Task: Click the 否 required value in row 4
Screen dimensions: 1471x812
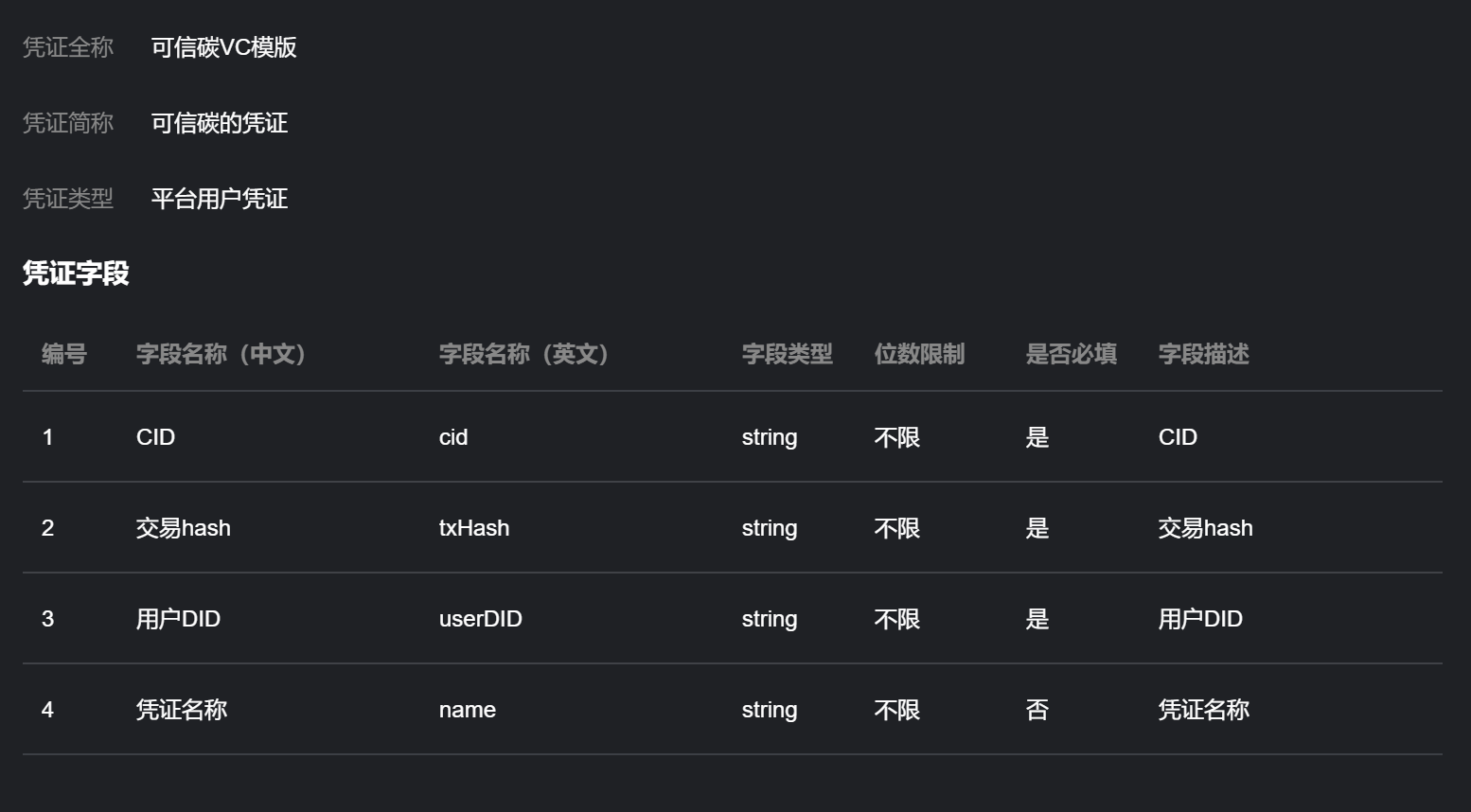Action: tap(1037, 710)
